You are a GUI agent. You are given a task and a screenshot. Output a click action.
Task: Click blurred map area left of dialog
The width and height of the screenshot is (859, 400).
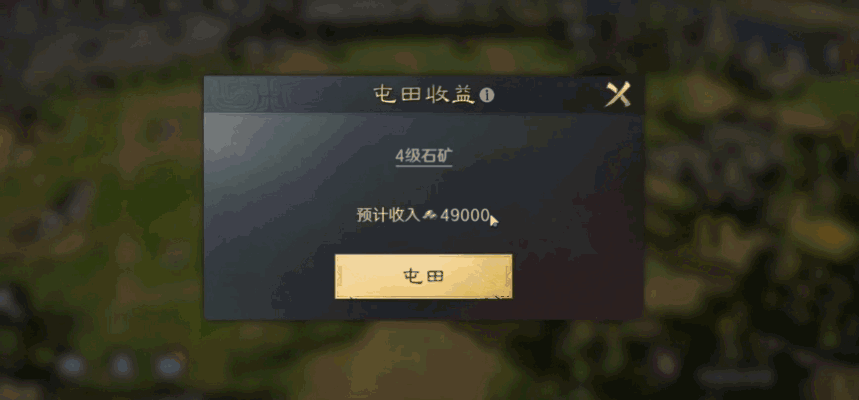[x=101, y=197]
